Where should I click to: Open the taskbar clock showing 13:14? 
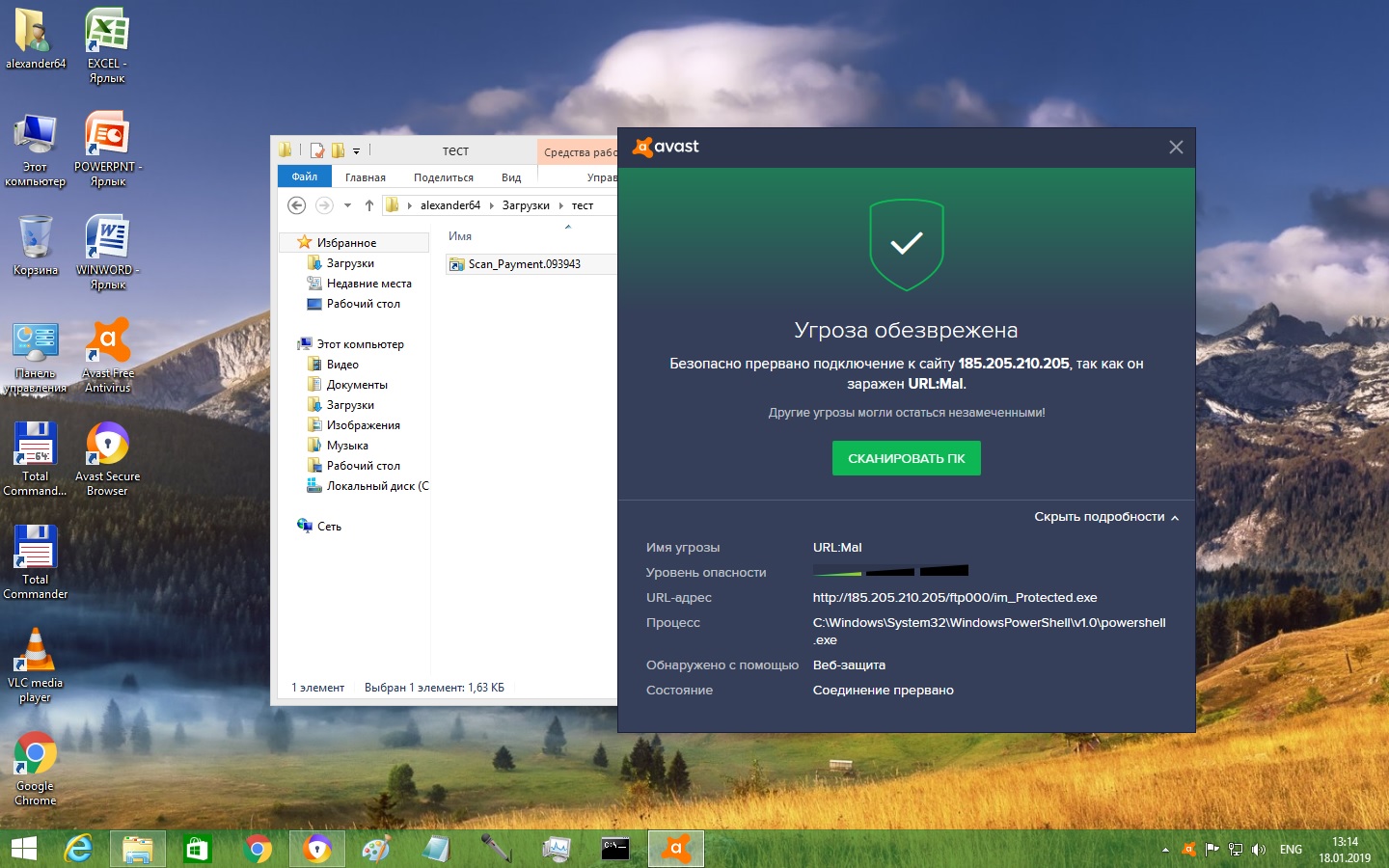pyautogui.click(x=1345, y=850)
